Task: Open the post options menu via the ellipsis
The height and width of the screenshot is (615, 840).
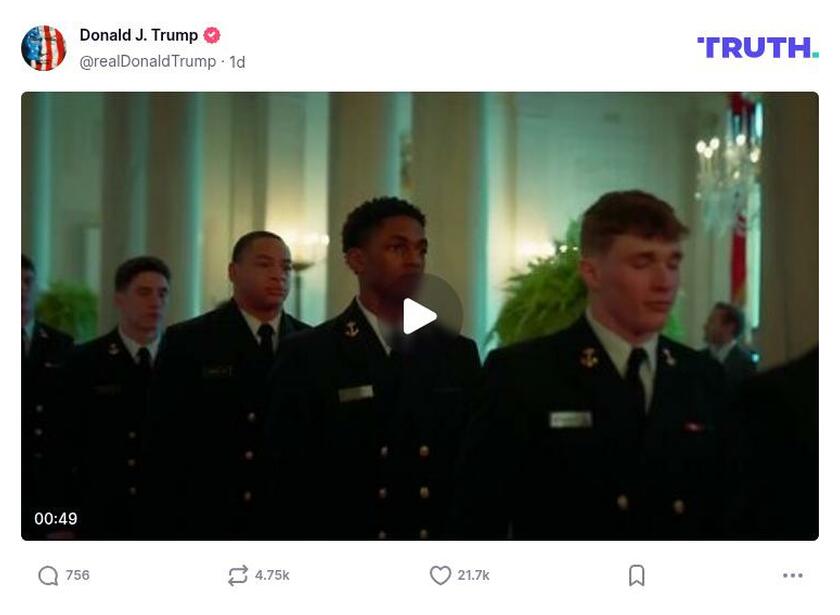Action: point(795,574)
